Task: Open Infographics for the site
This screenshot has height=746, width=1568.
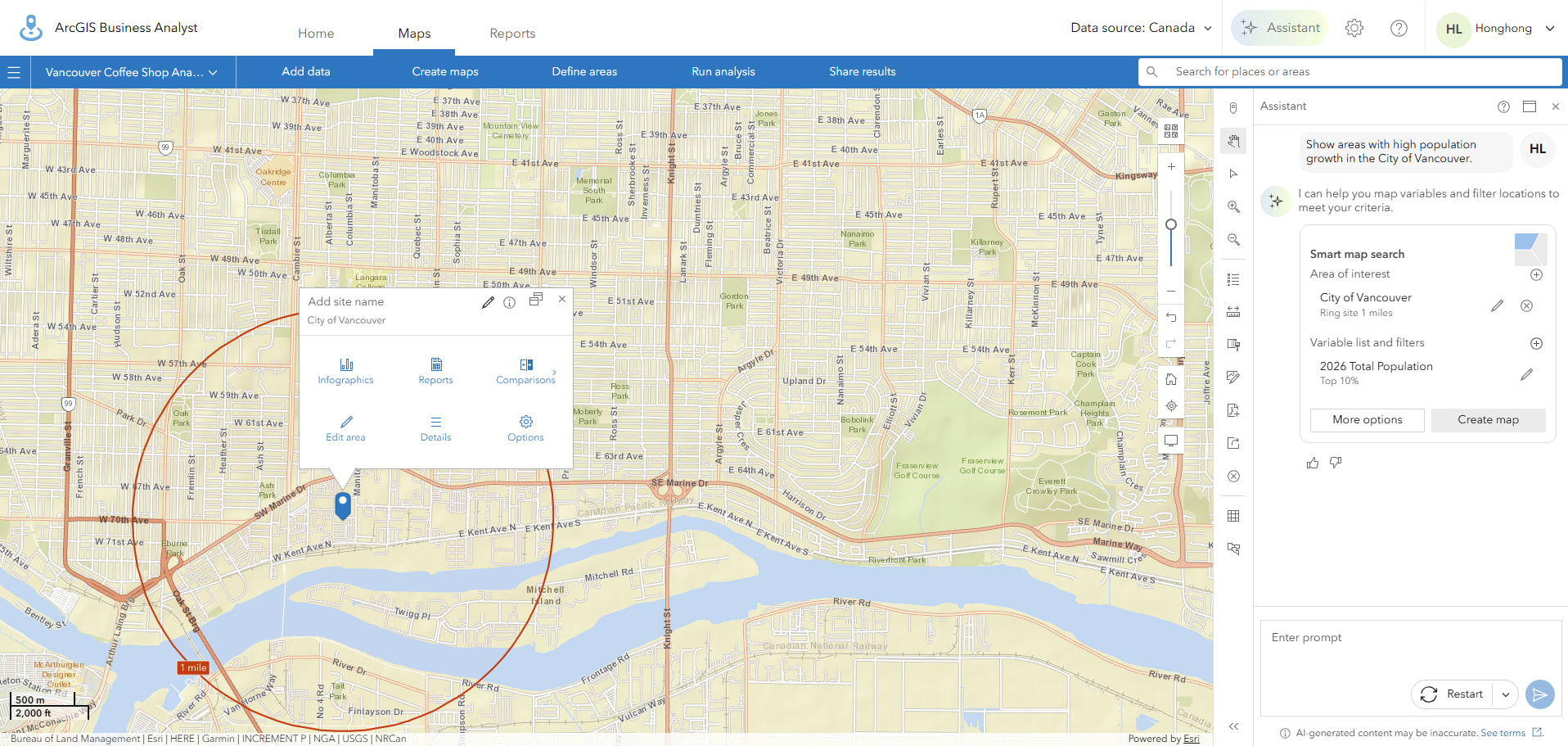Action: (x=345, y=371)
